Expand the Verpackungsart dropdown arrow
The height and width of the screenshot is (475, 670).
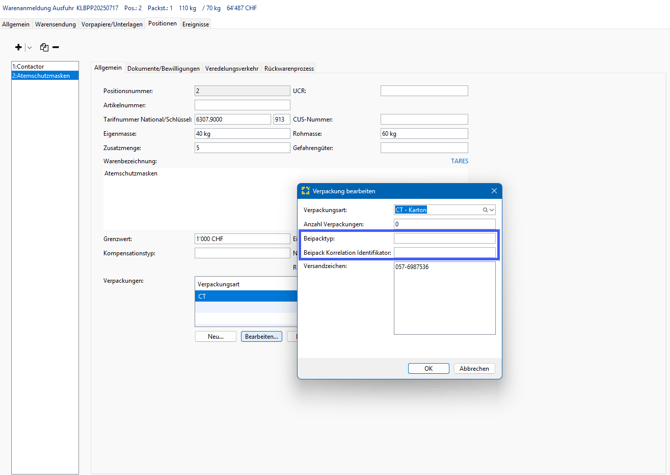tap(492, 210)
